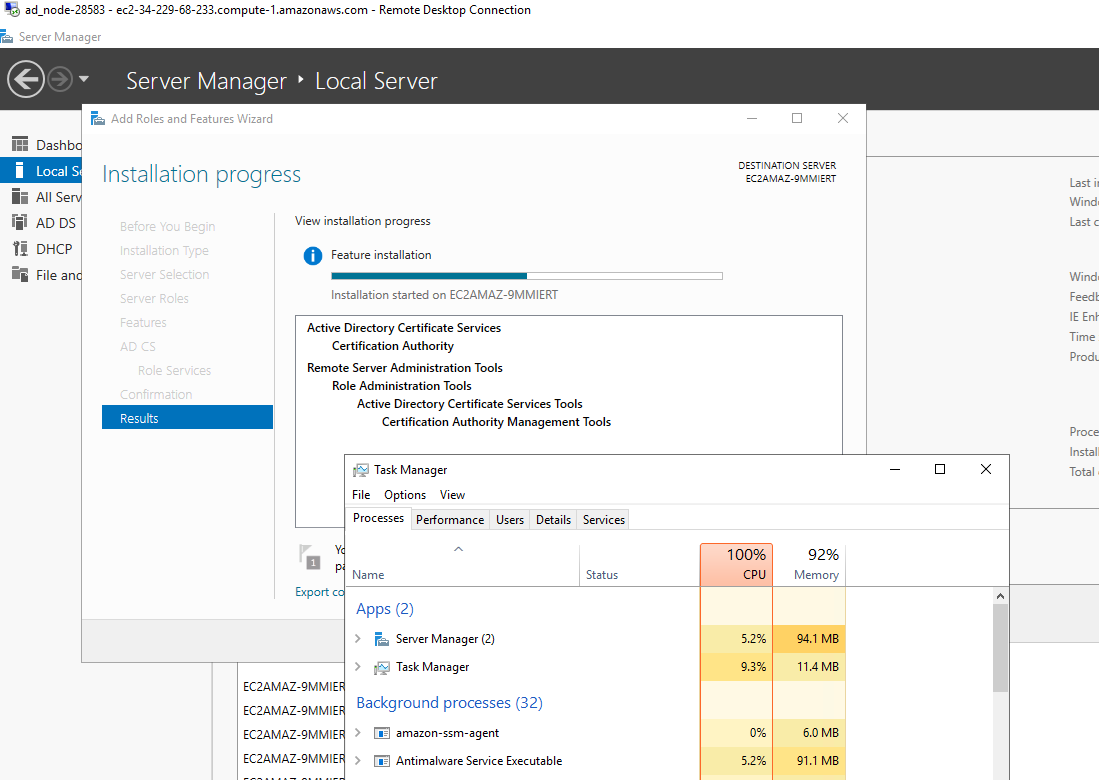
Task: Select the Role Administration Tools line
Action: [x=402, y=385]
